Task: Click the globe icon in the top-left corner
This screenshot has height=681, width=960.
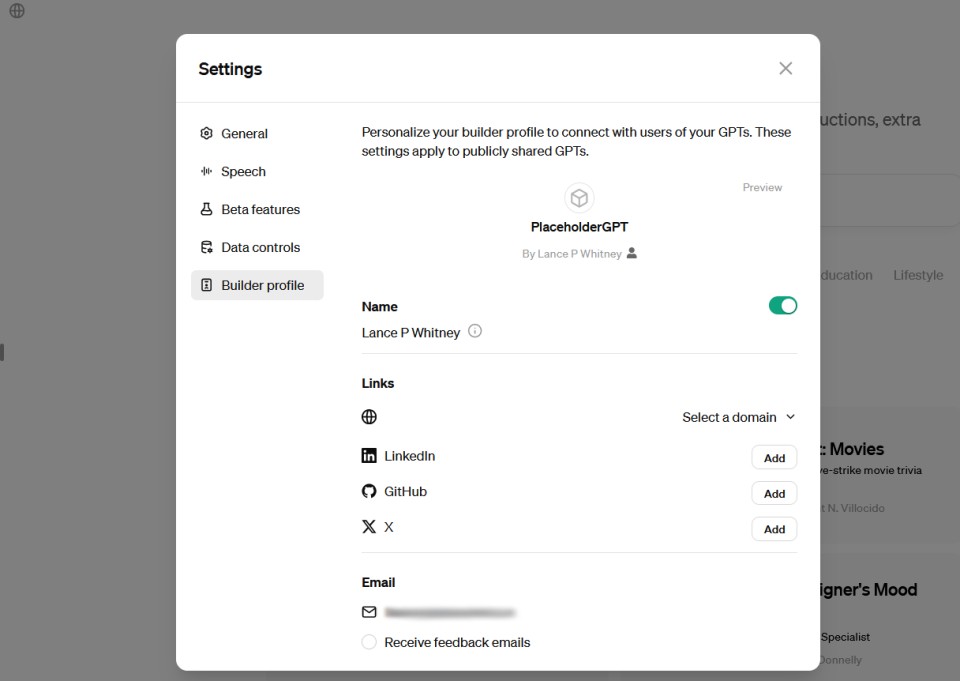Action: click(x=17, y=11)
